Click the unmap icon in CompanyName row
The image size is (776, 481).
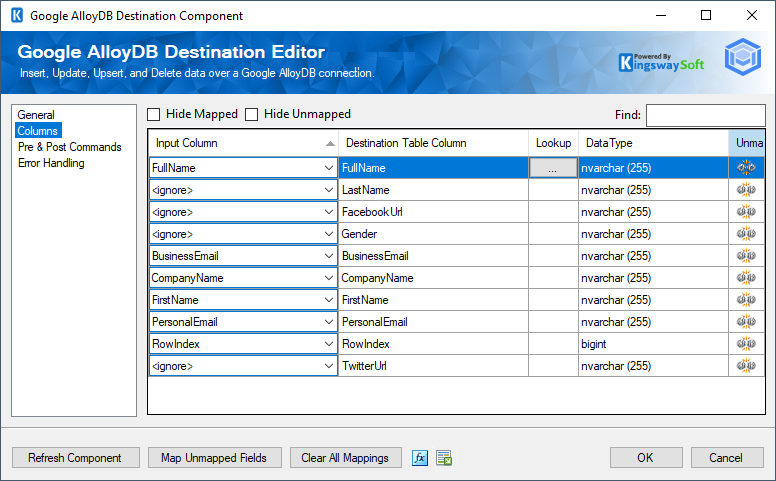click(x=746, y=278)
